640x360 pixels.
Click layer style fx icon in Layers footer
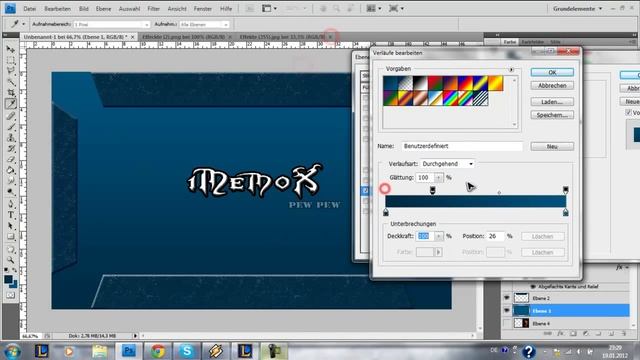point(560,333)
